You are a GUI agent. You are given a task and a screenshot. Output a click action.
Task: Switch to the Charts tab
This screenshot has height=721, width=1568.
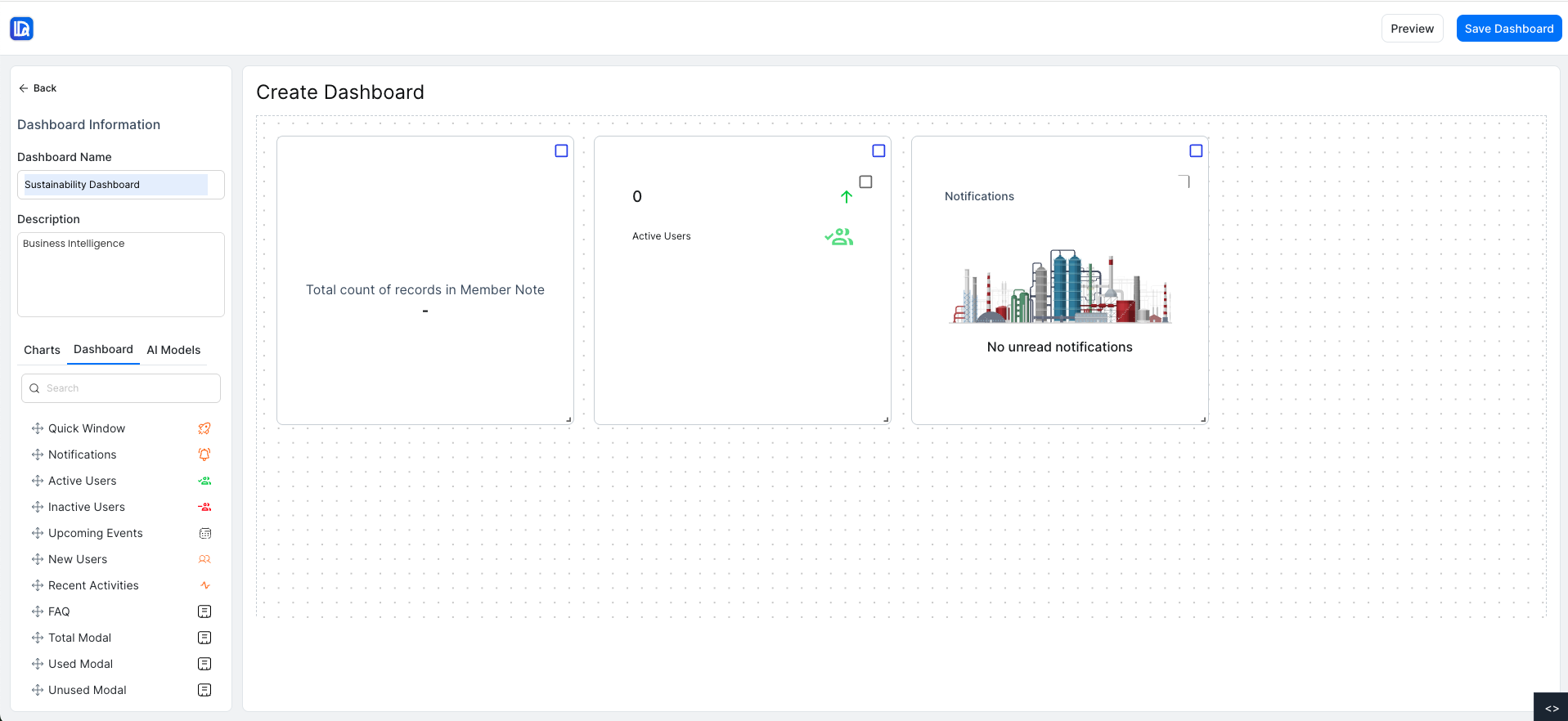point(42,350)
